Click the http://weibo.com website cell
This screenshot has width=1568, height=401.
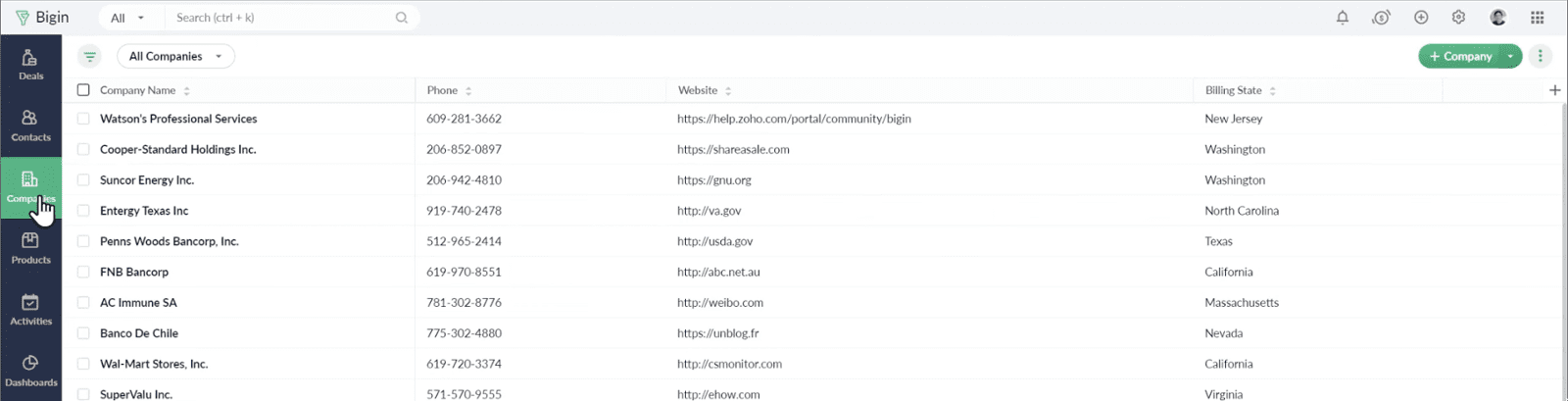coord(720,303)
